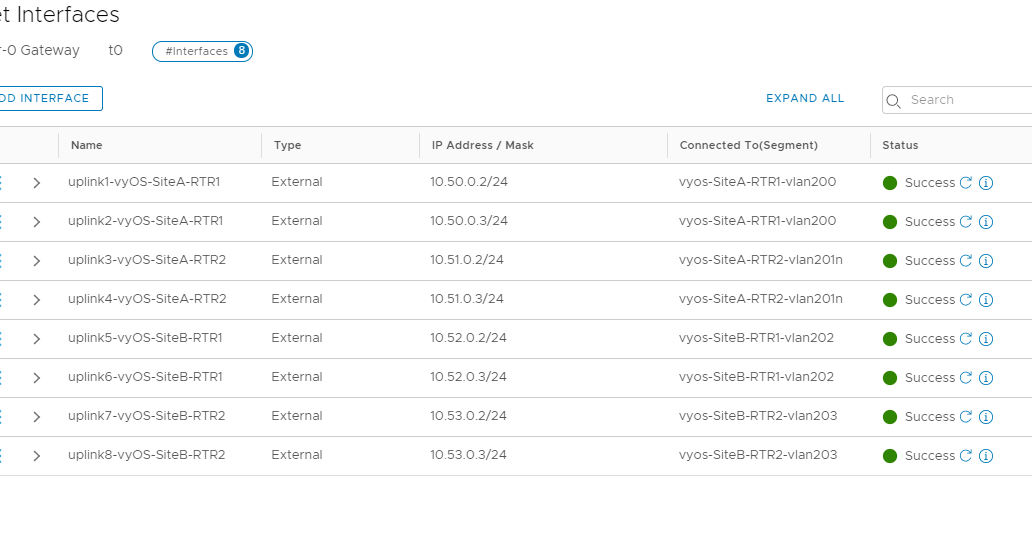The height and width of the screenshot is (542, 1032).
Task: Expand the uplink1-vyOS-SiteA-RTR1 row
Action: click(37, 183)
